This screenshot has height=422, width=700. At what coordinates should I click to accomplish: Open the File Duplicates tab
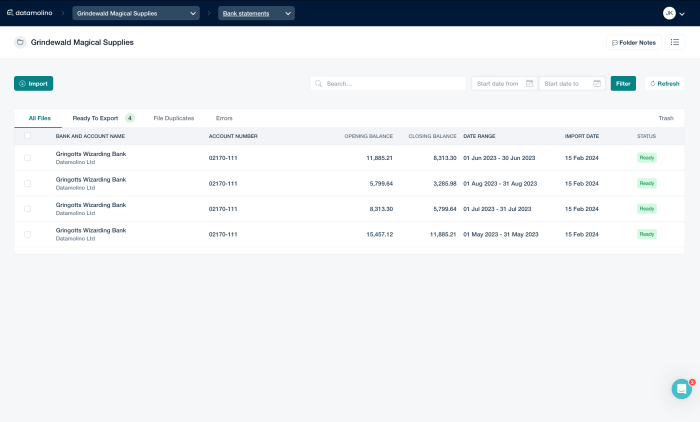(174, 118)
